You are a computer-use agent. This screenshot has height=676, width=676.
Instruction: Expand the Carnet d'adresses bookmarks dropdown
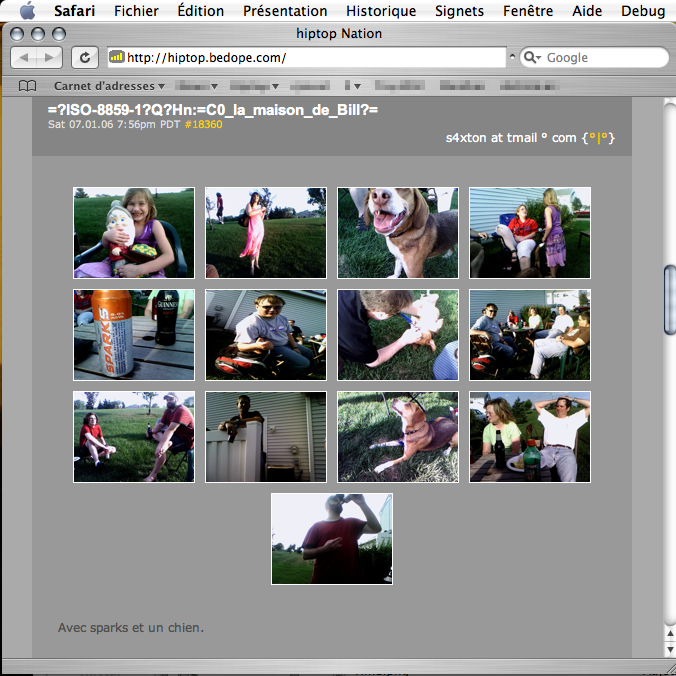coord(109,86)
